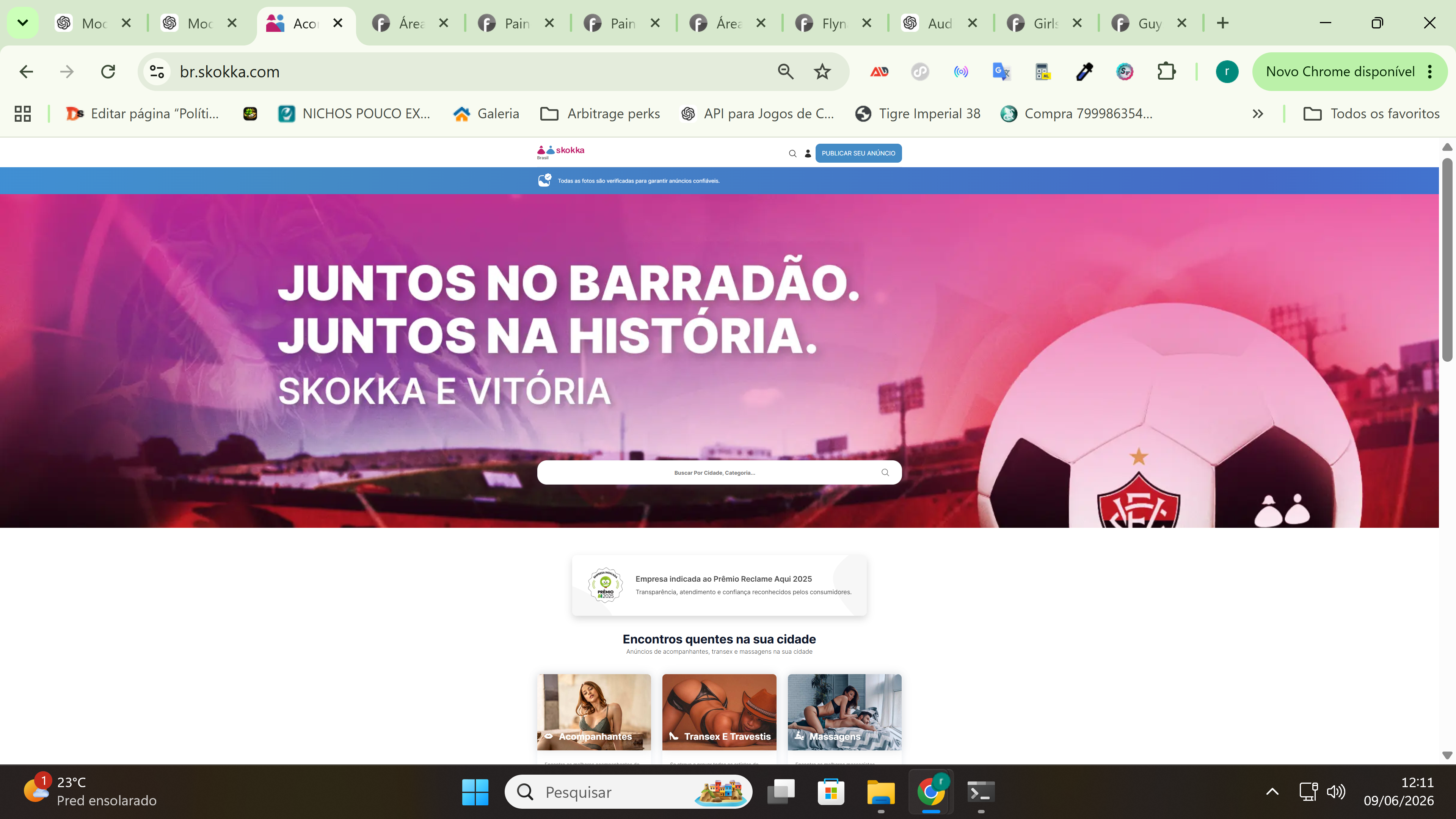Open a new browser tab
This screenshot has width=1456, height=819.
[x=1222, y=23]
